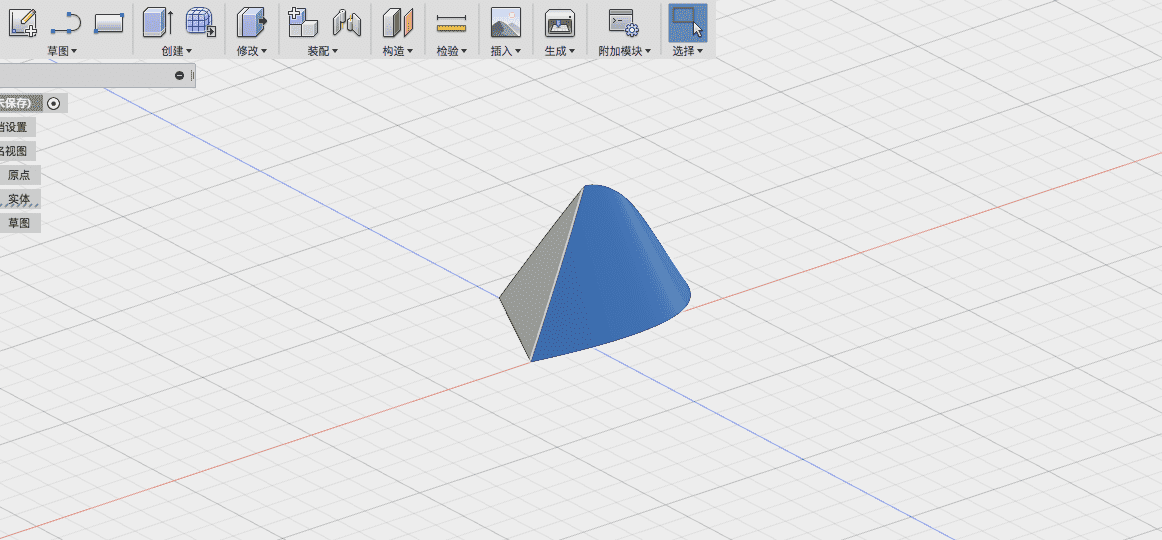Select the Rectangle sketch tool icon
1162x540 pixels.
109,23
